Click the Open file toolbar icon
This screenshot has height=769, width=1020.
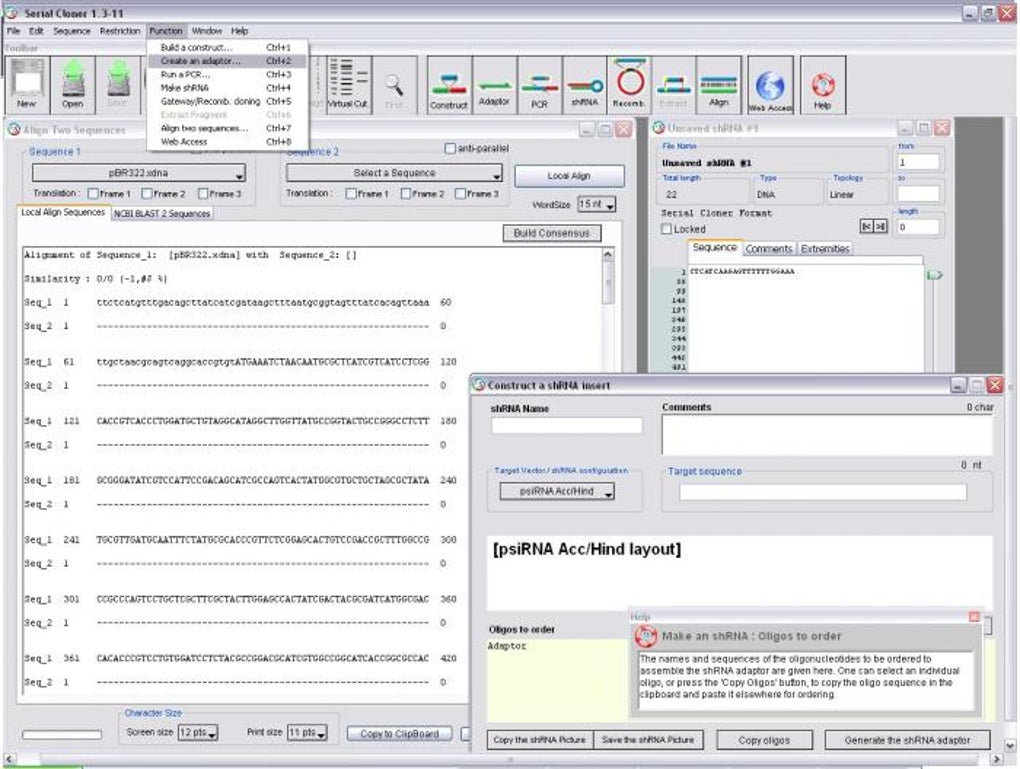(72, 85)
